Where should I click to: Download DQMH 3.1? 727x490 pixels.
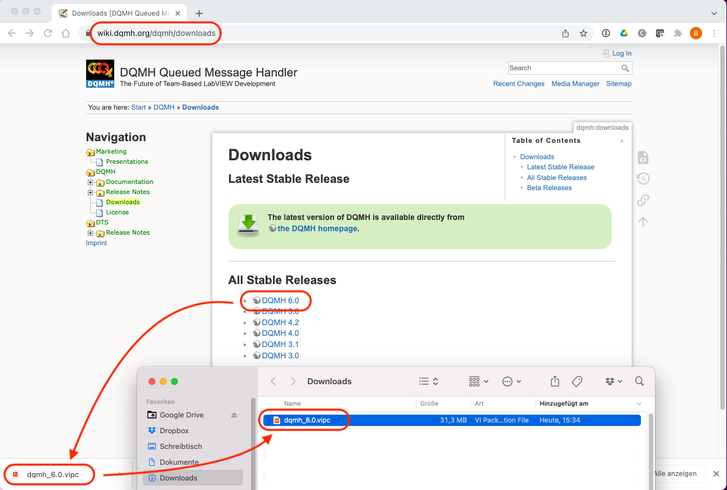[280, 344]
